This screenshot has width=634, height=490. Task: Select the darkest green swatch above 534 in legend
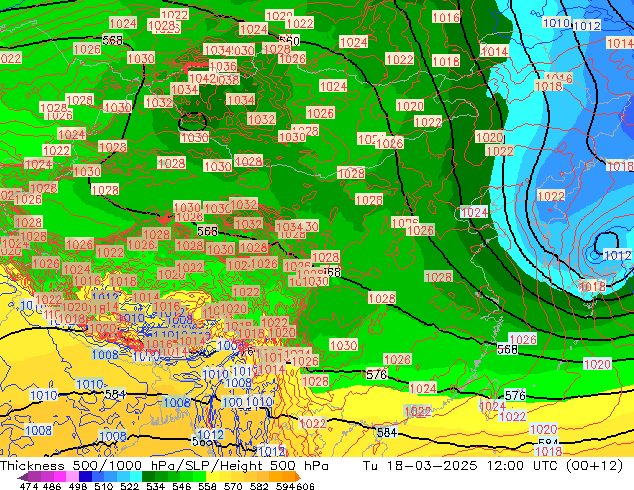148,476
